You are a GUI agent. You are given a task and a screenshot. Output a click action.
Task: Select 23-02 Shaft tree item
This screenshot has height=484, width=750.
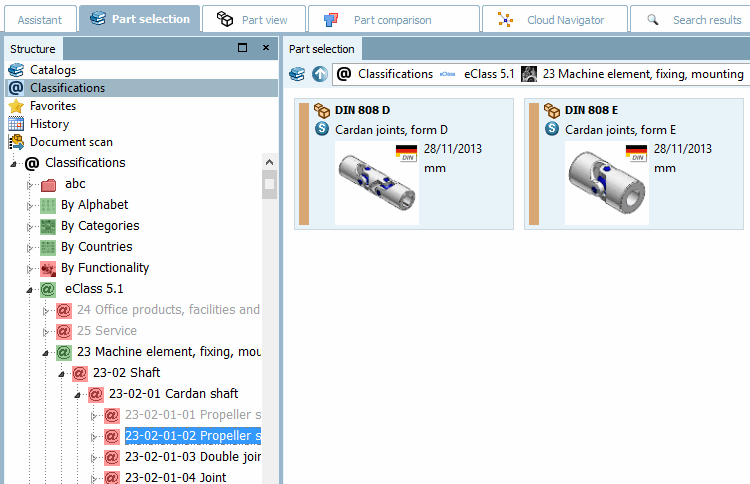[126, 373]
